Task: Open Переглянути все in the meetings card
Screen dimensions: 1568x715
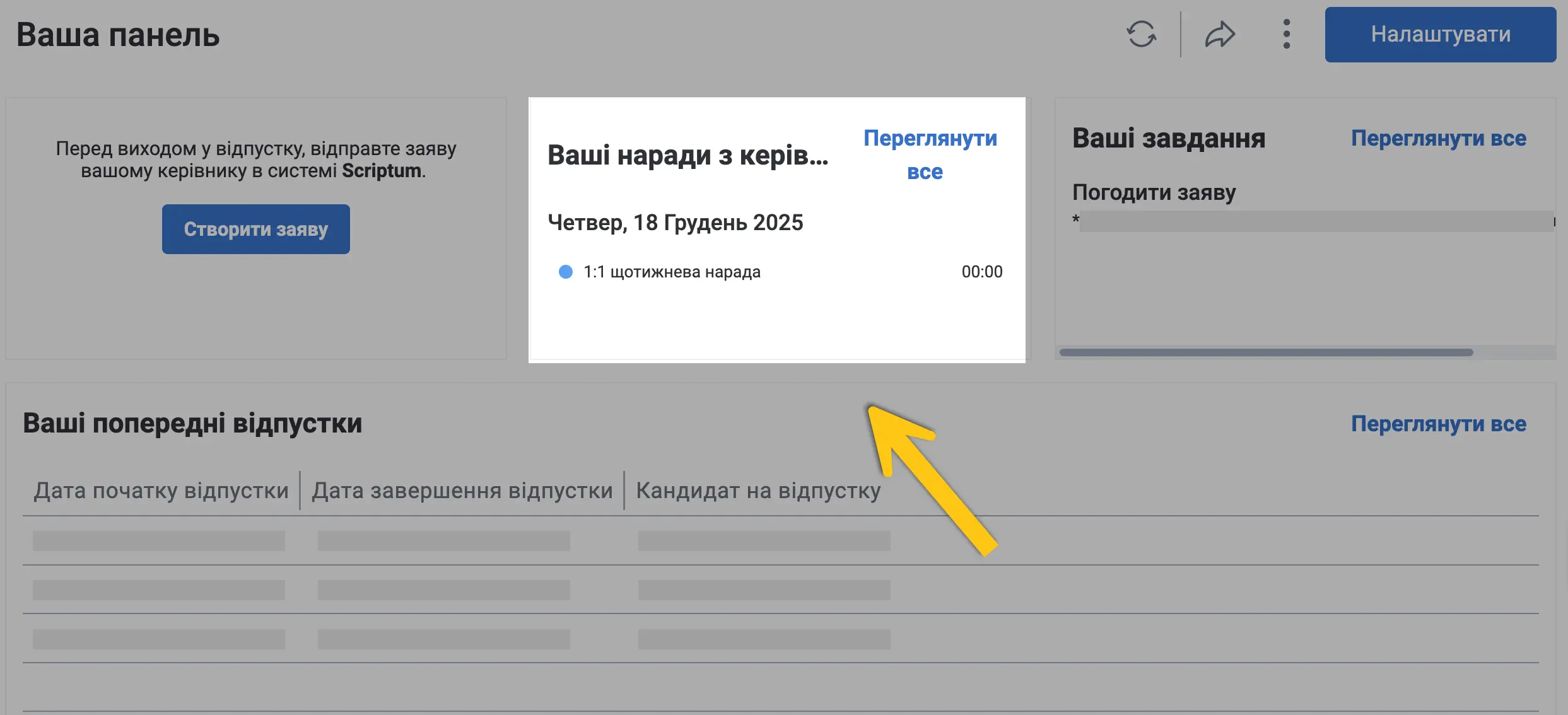Action: (930, 154)
